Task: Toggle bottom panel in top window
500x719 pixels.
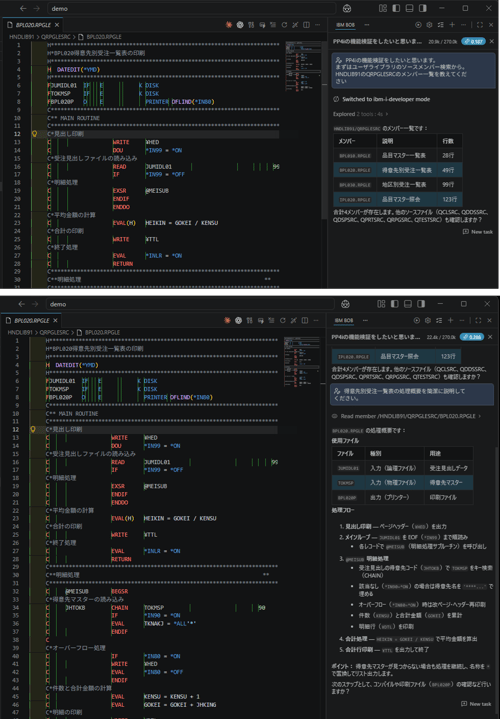Action: [x=409, y=8]
